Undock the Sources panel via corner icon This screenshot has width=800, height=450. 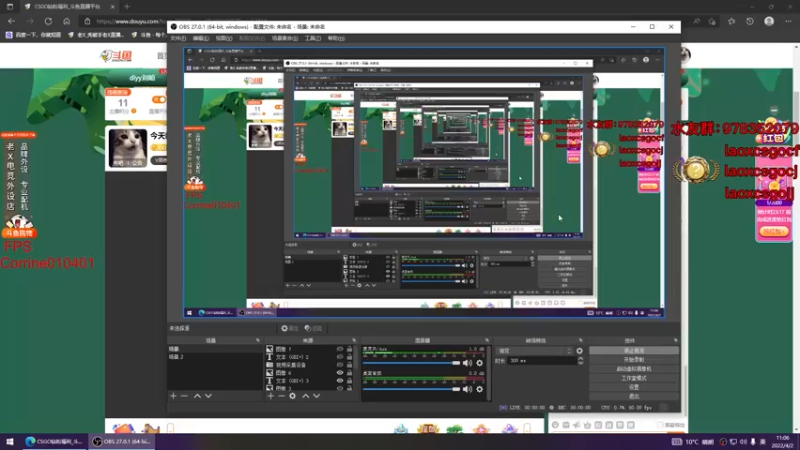click(x=354, y=340)
